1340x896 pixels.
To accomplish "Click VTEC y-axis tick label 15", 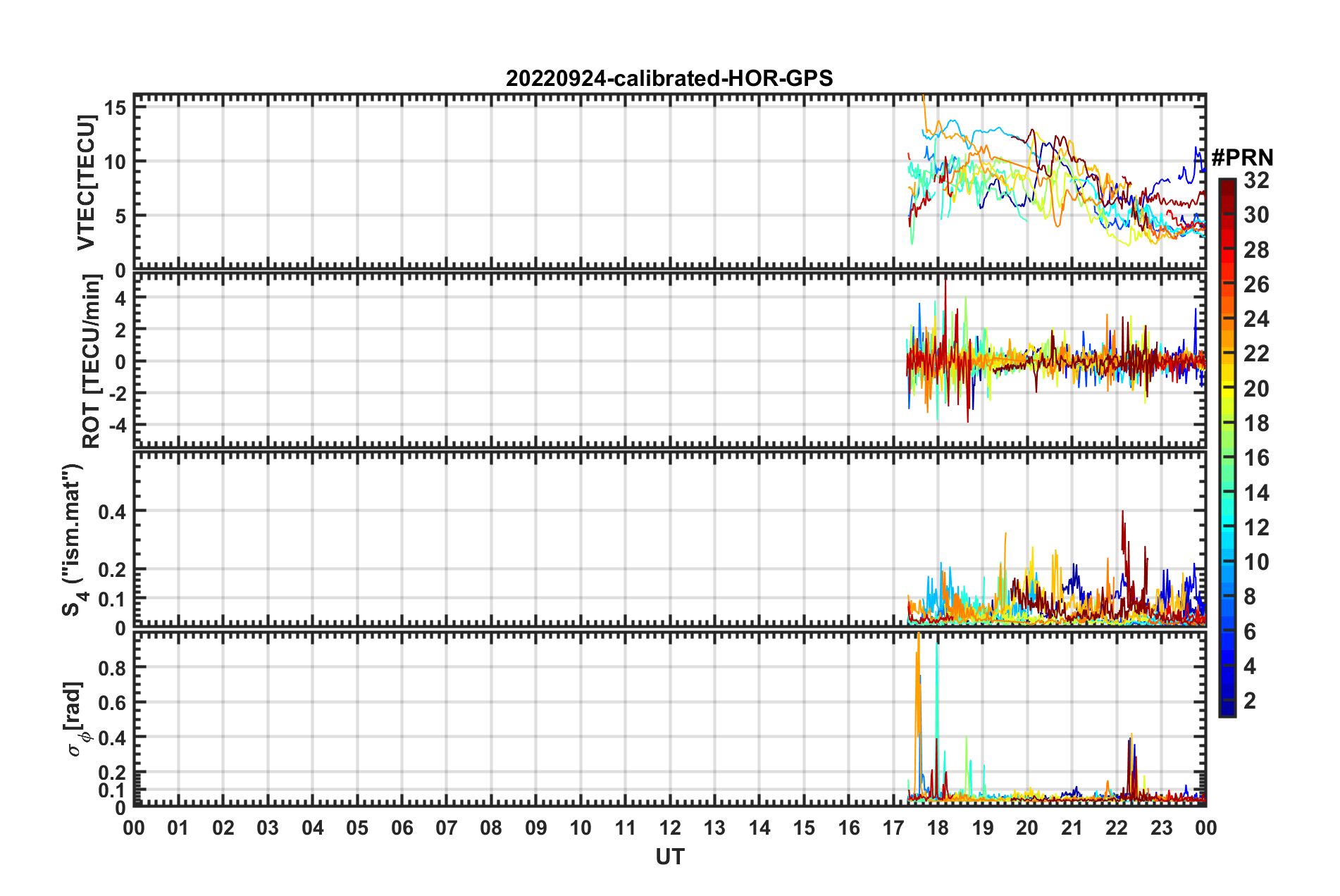I will [115, 108].
